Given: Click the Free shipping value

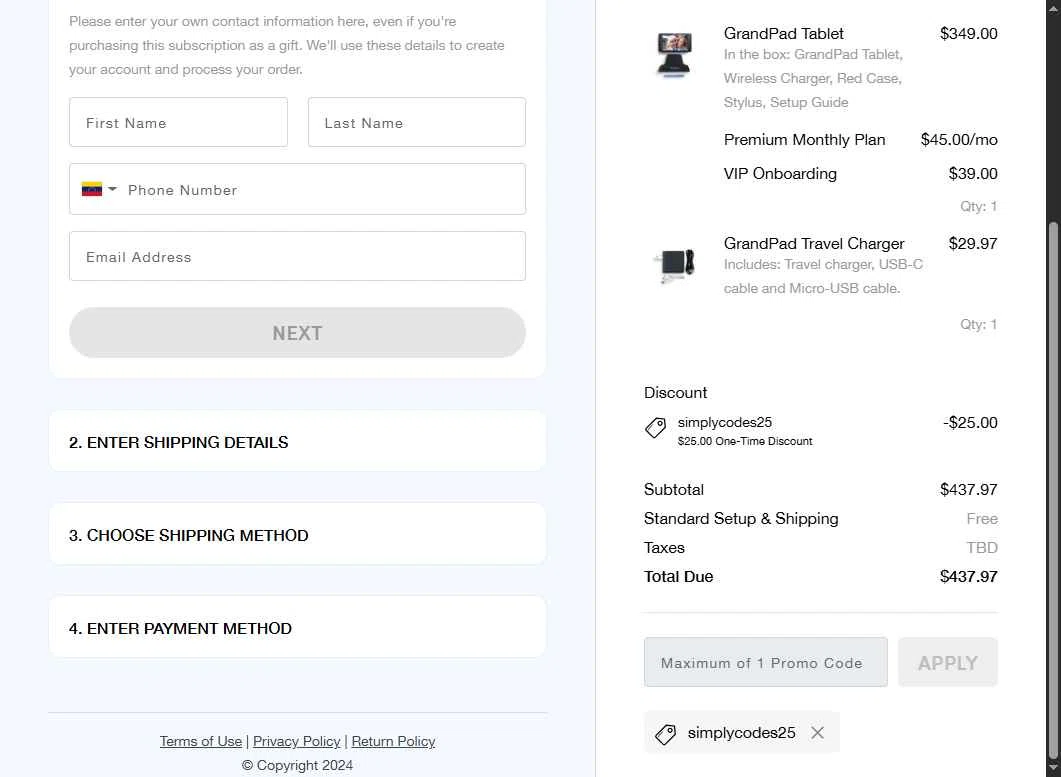Looking at the screenshot, I should [x=982, y=518].
